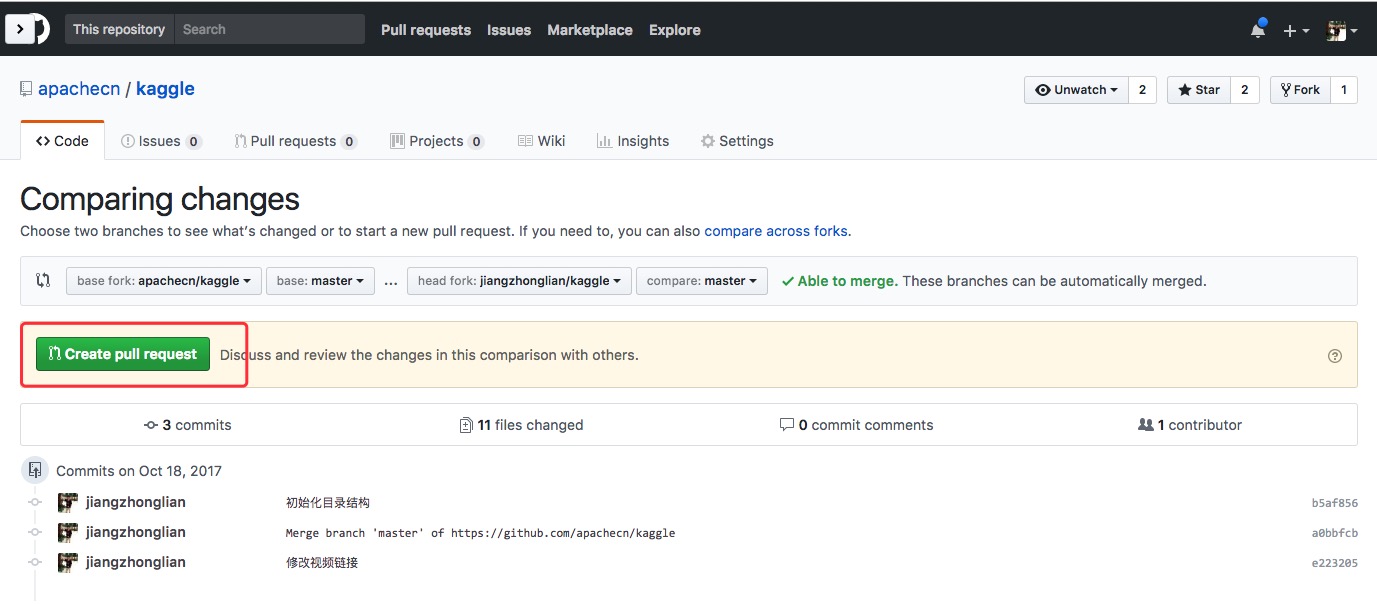Open commit hash b5af856
1377x604 pixels.
[1334, 503]
